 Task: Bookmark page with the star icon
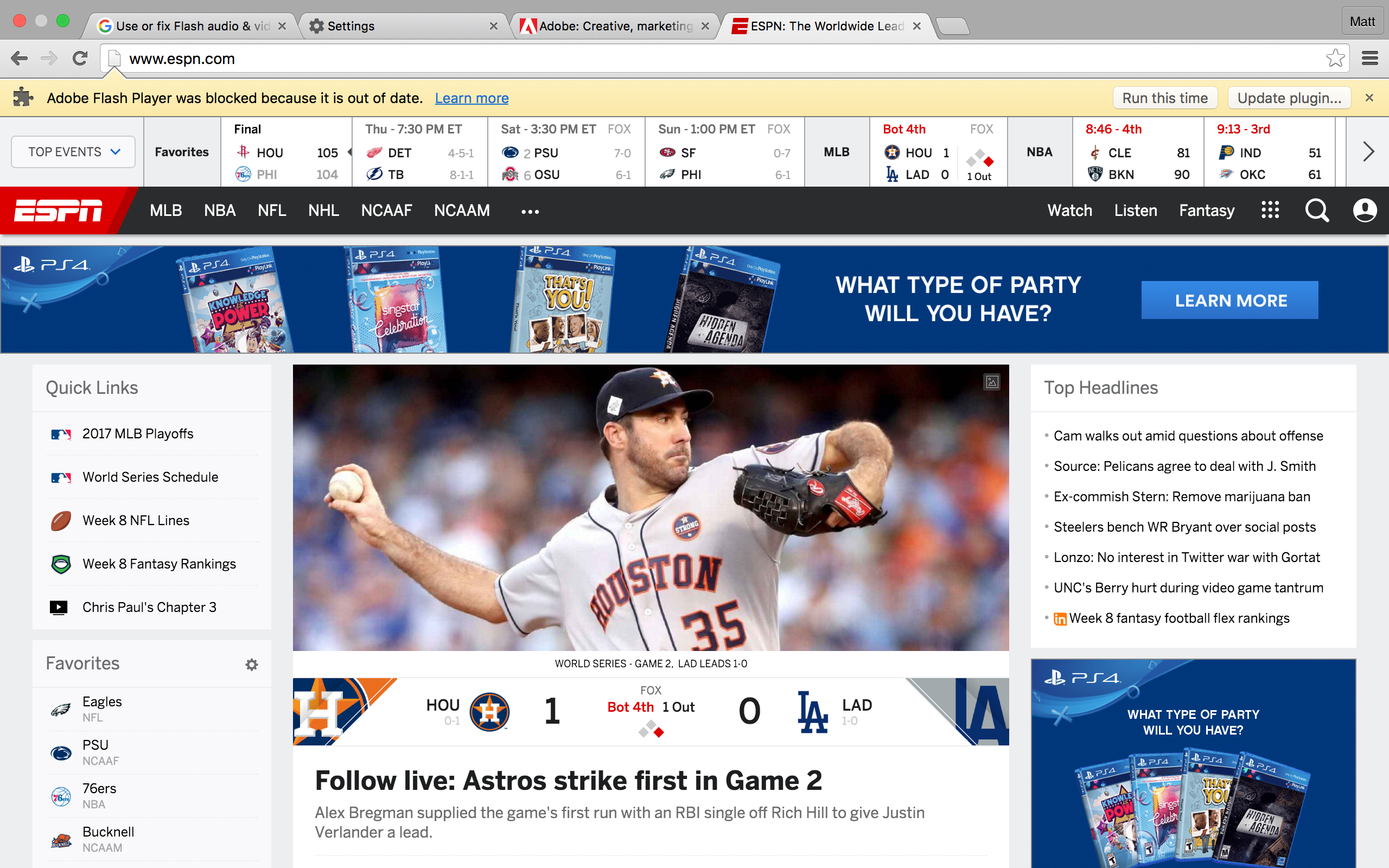(1335, 58)
